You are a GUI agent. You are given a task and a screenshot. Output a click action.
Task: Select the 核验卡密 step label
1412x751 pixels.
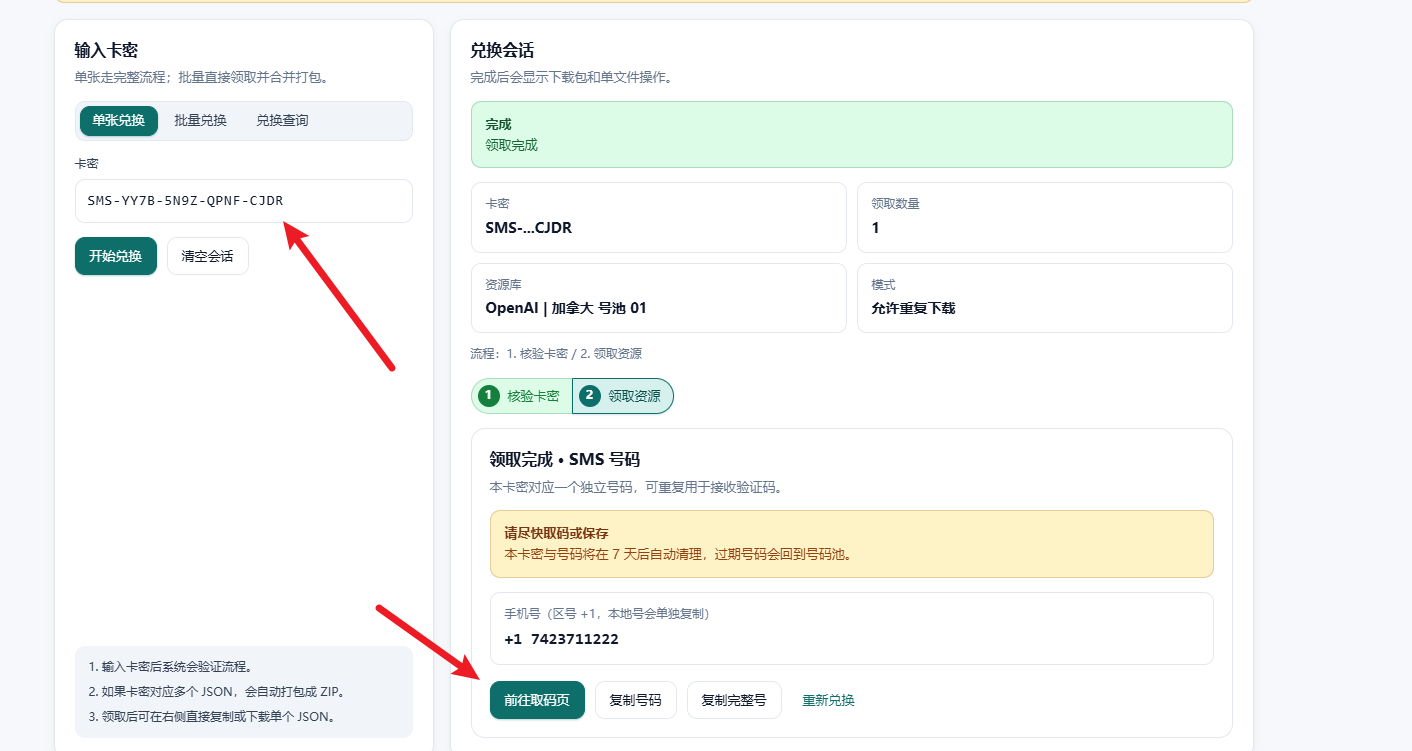[x=533, y=396]
